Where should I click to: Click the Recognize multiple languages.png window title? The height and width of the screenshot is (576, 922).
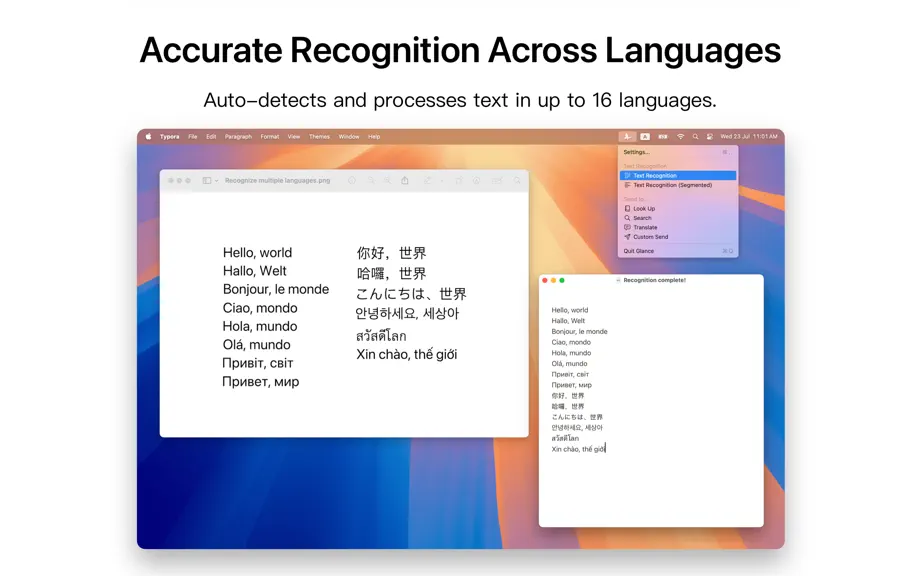[x=278, y=180]
